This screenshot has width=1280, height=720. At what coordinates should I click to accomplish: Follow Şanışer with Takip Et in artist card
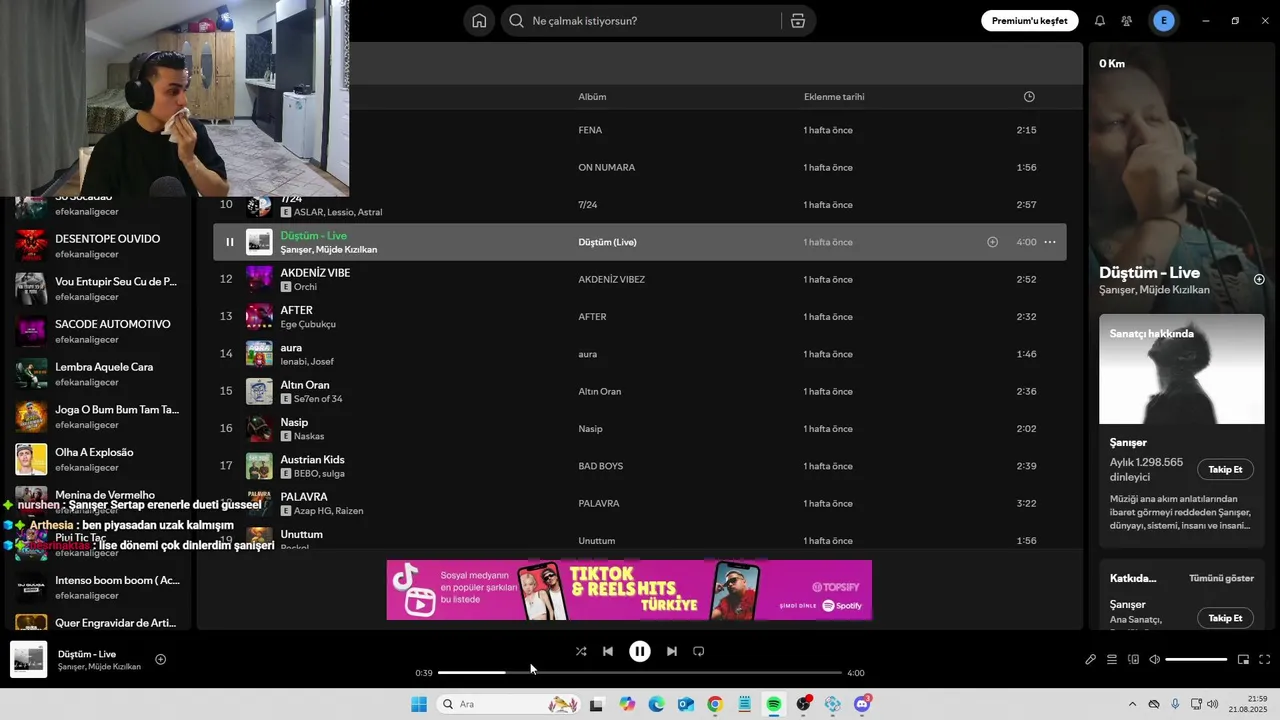(1225, 469)
